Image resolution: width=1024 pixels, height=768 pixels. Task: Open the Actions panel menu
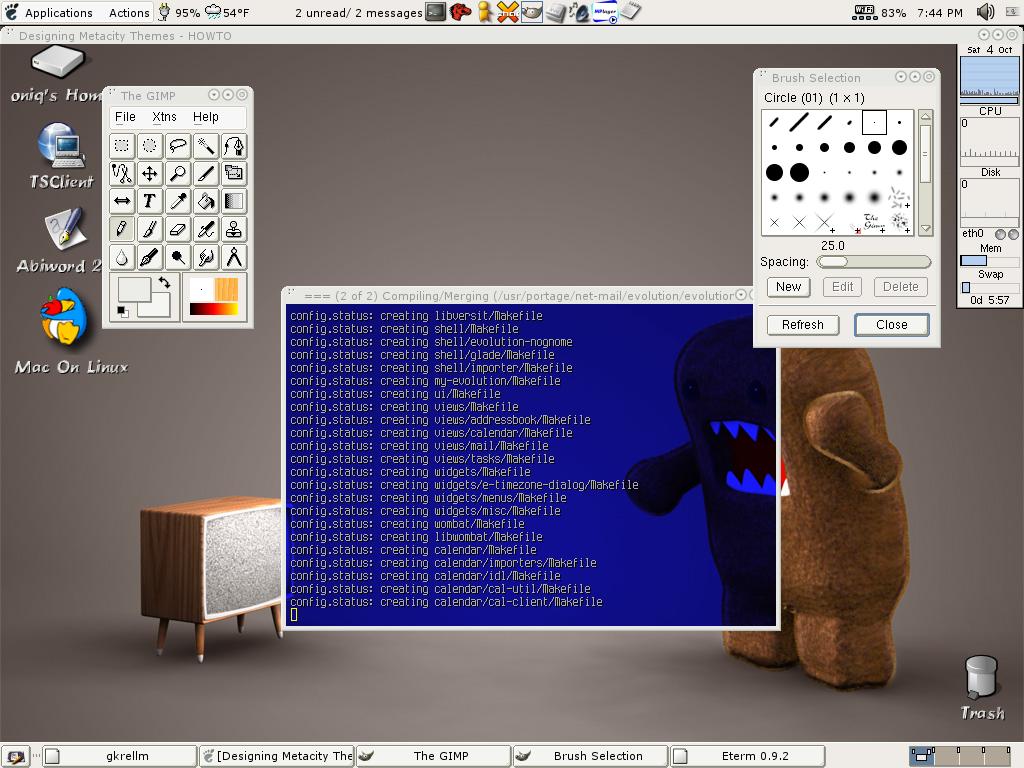[x=129, y=12]
